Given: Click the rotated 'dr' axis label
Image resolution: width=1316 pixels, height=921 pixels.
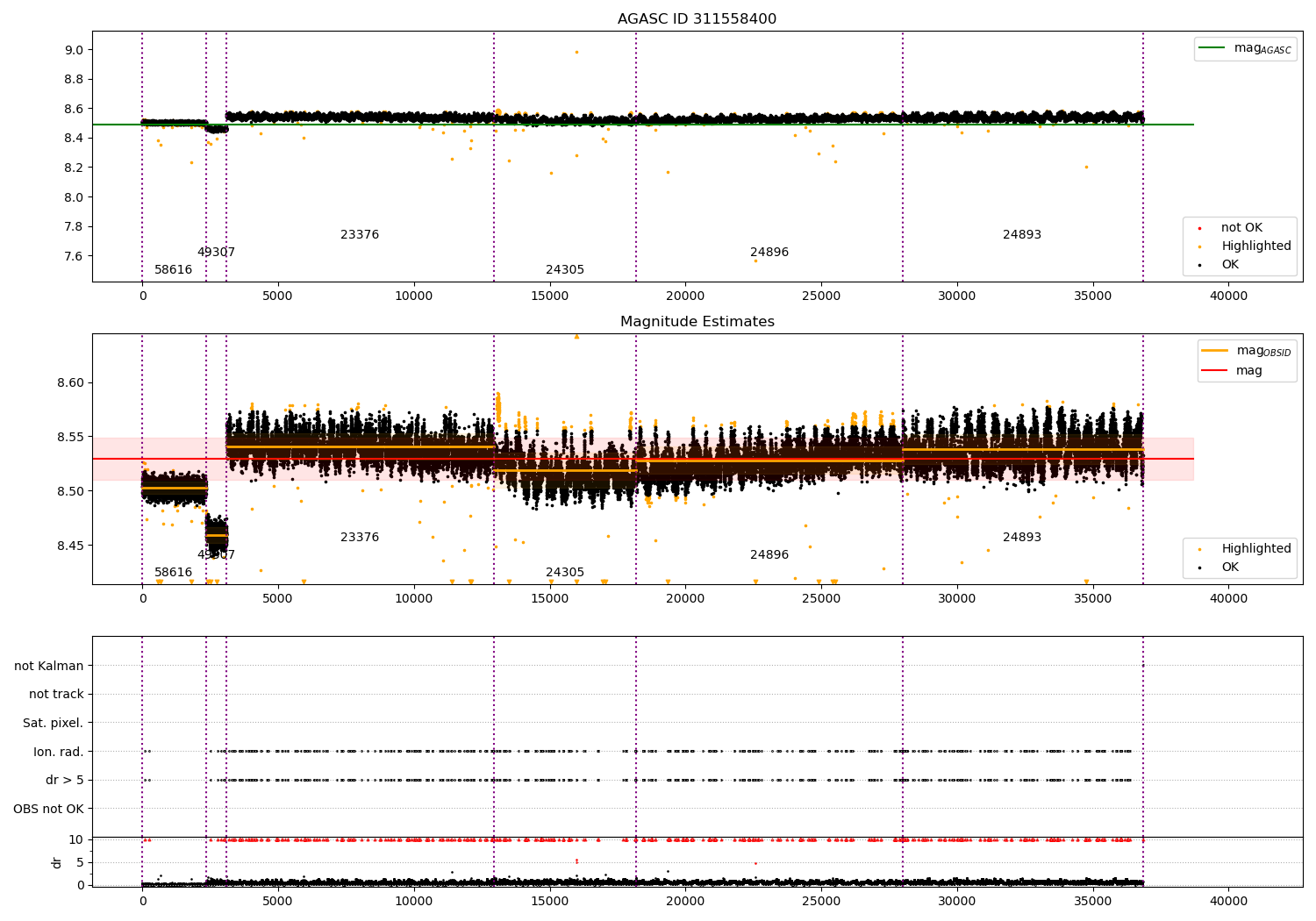Looking at the screenshot, I should pyautogui.click(x=57, y=862).
